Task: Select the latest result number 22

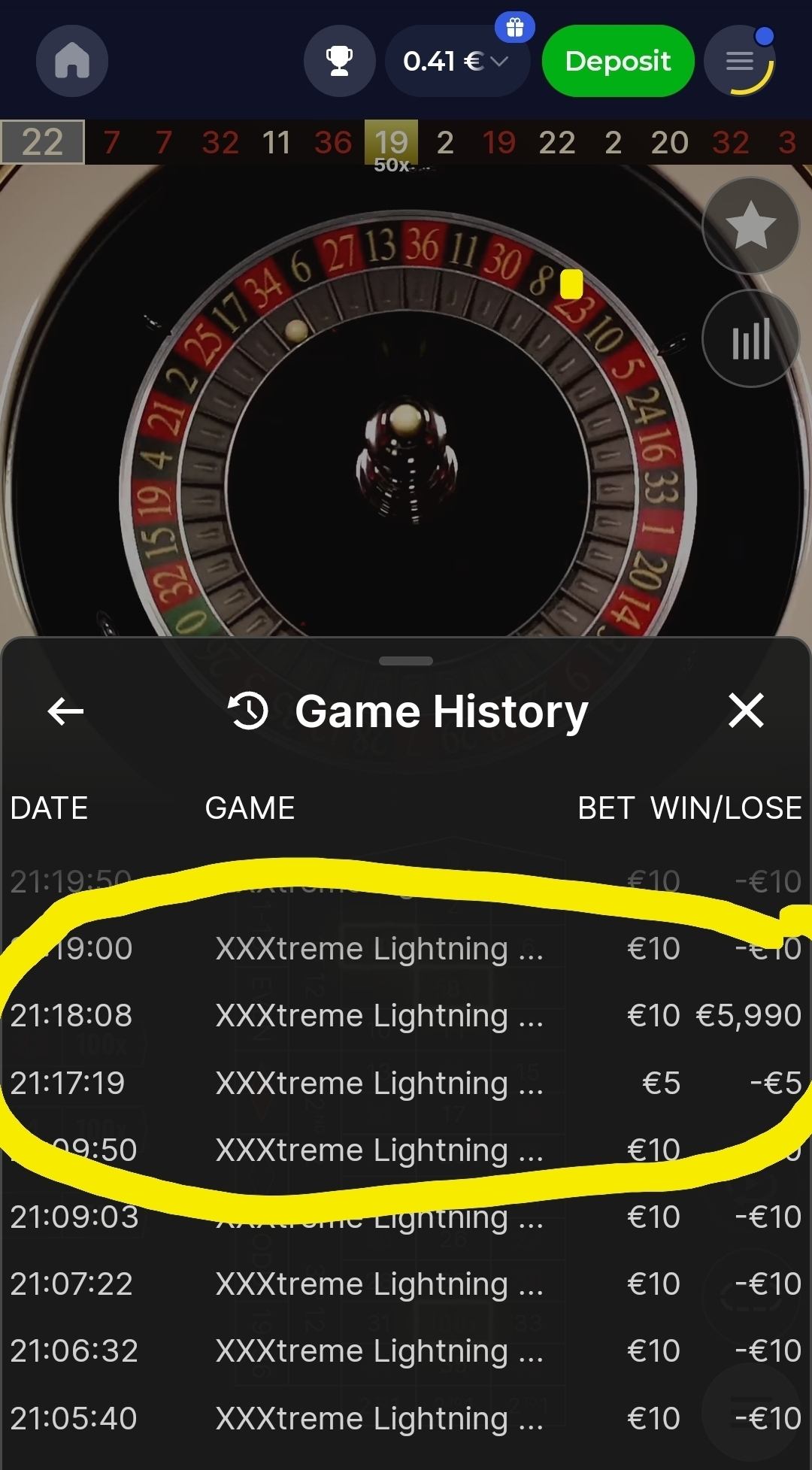Action: (43, 142)
